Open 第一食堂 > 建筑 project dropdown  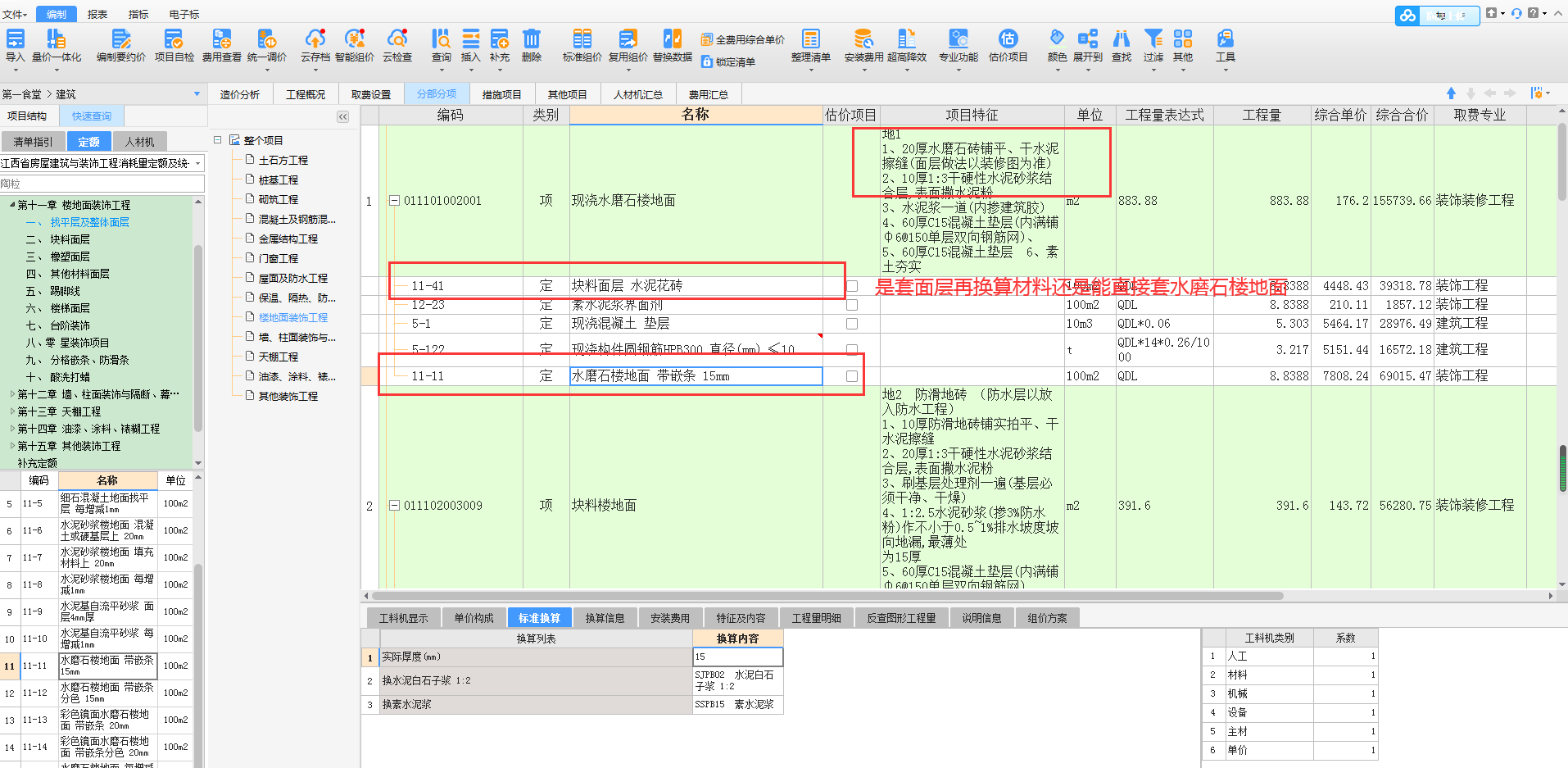pos(197,94)
